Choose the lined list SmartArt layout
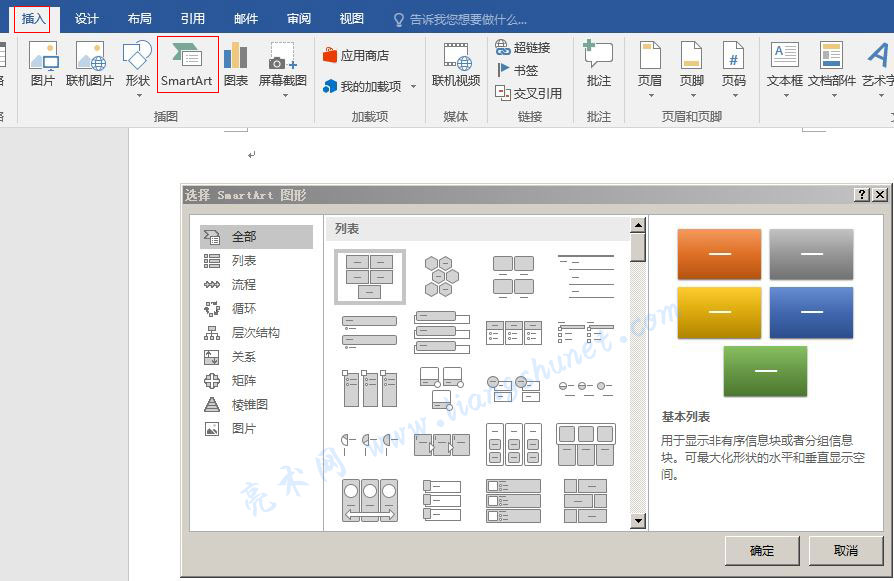The image size is (894, 581). tap(586, 277)
